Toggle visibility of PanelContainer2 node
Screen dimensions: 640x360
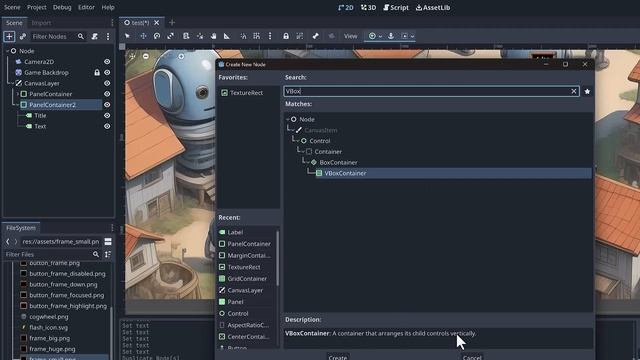(107, 104)
